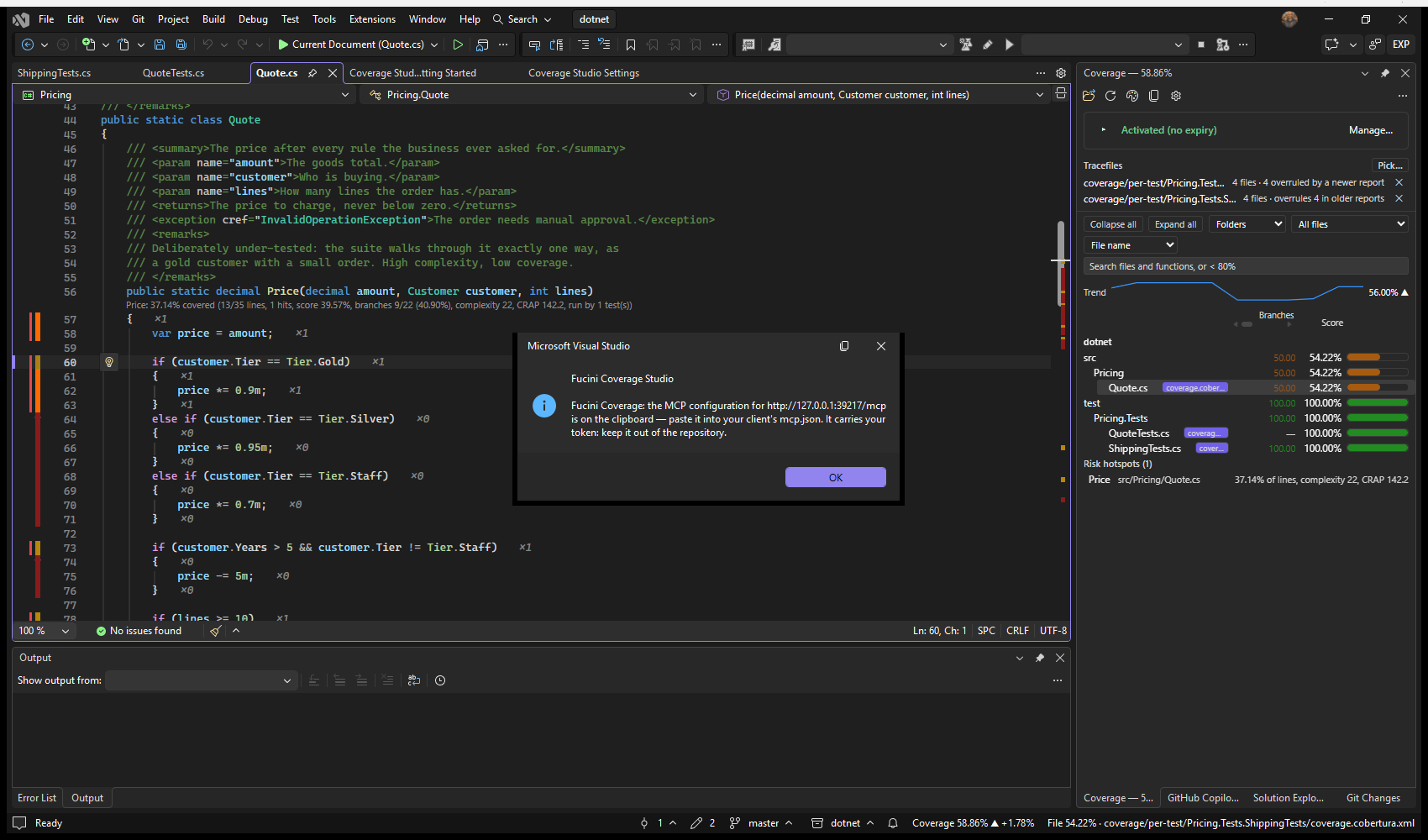
Task: Click the Collapse all button
Action: click(1113, 224)
